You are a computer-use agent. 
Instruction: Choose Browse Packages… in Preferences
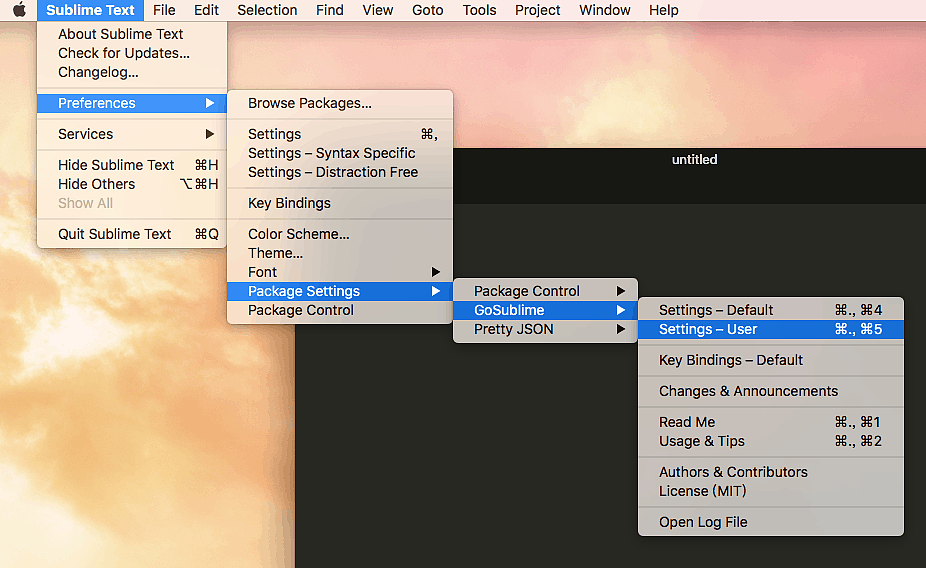click(310, 103)
